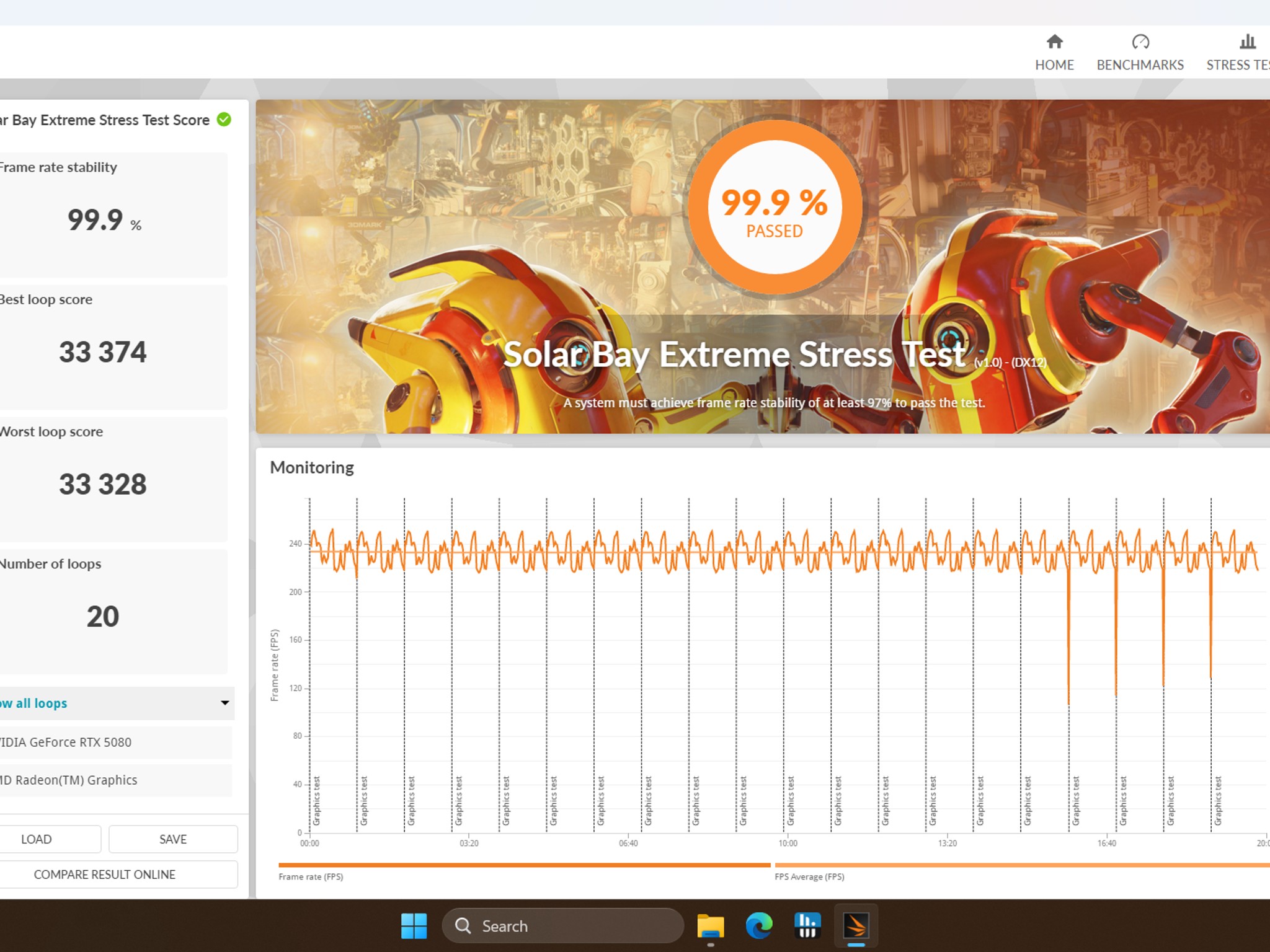The width and height of the screenshot is (1270, 952).
Task: Click the Home house icon
Action: (x=1054, y=42)
